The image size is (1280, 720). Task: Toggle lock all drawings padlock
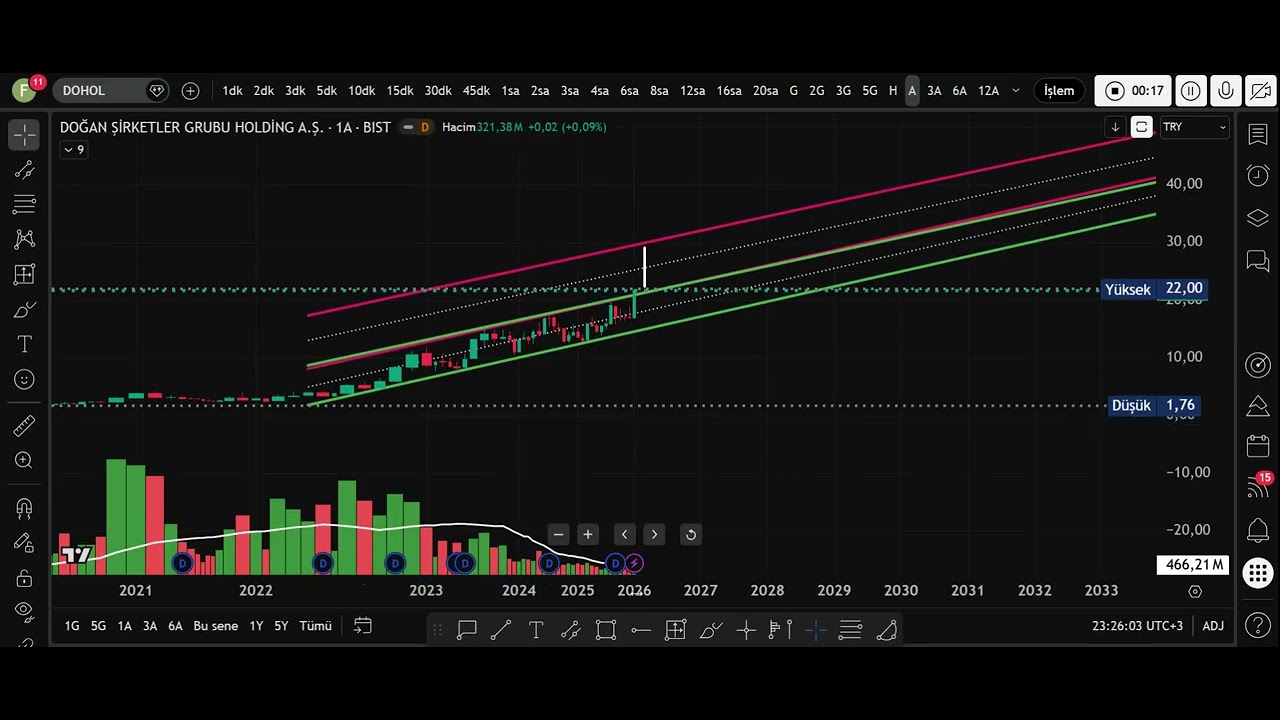point(24,578)
